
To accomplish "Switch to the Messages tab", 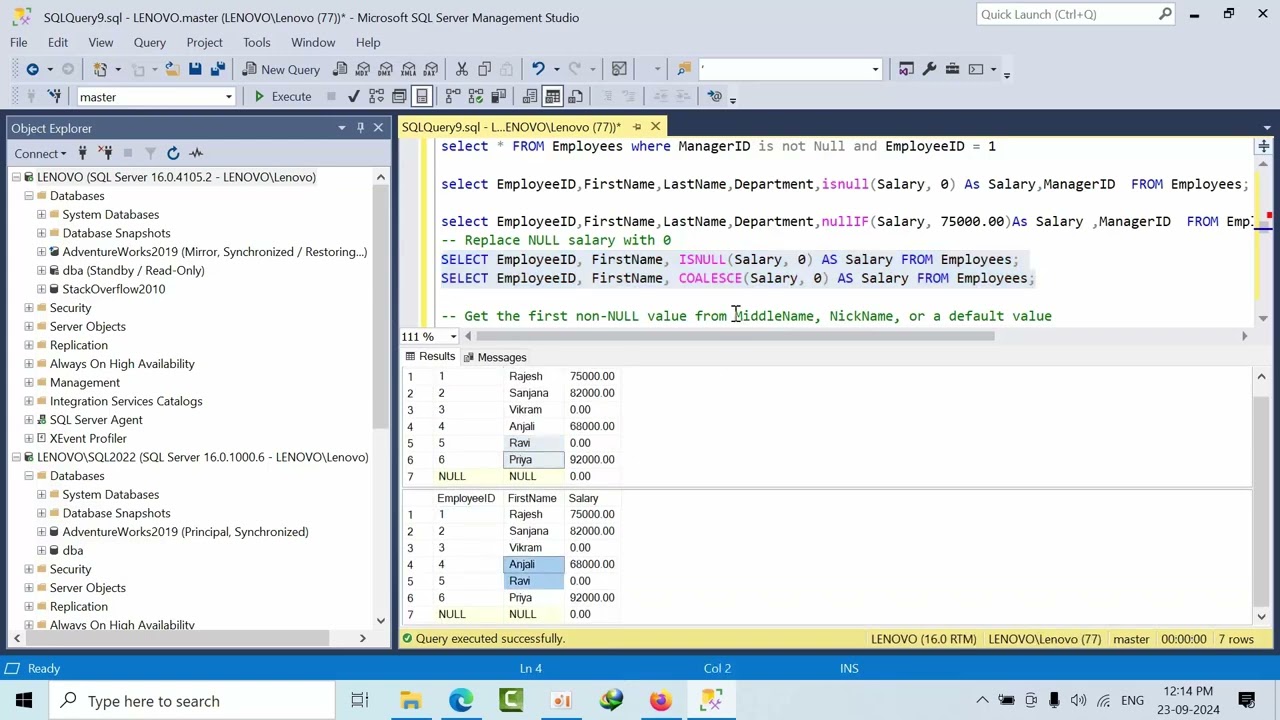I will pyautogui.click(x=493, y=357).
